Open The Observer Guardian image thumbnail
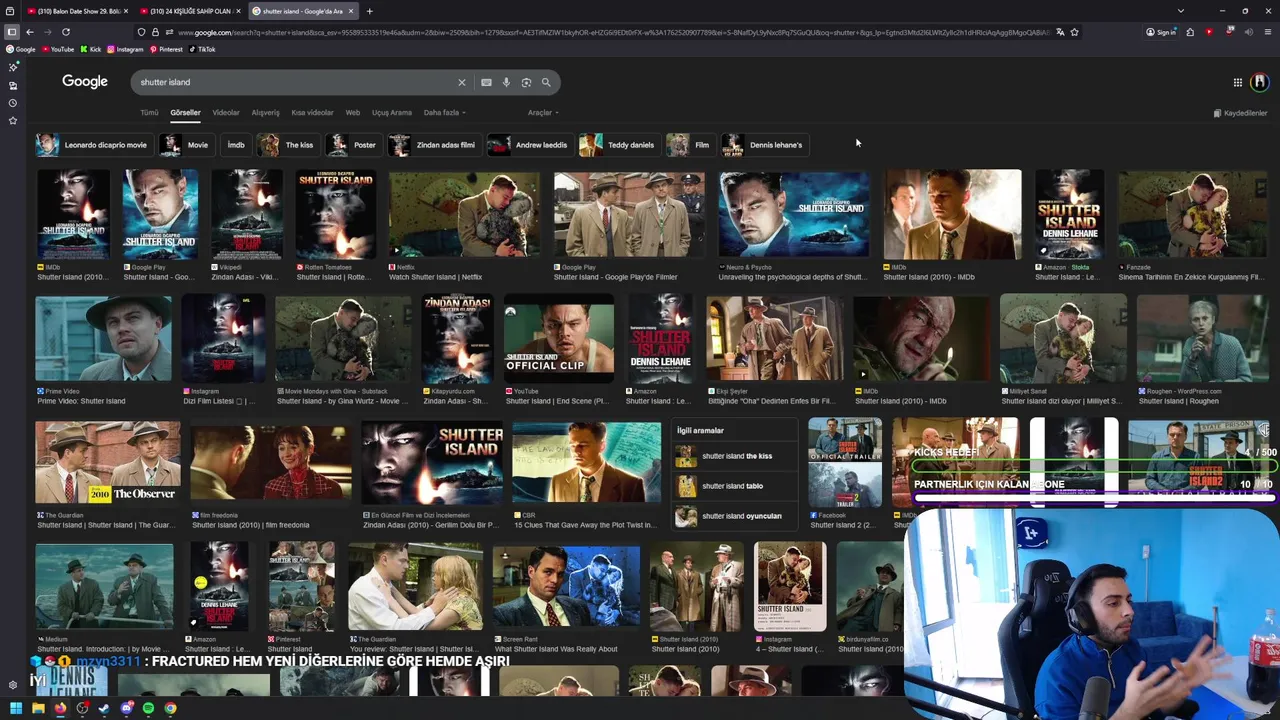1280x720 pixels. [108, 462]
